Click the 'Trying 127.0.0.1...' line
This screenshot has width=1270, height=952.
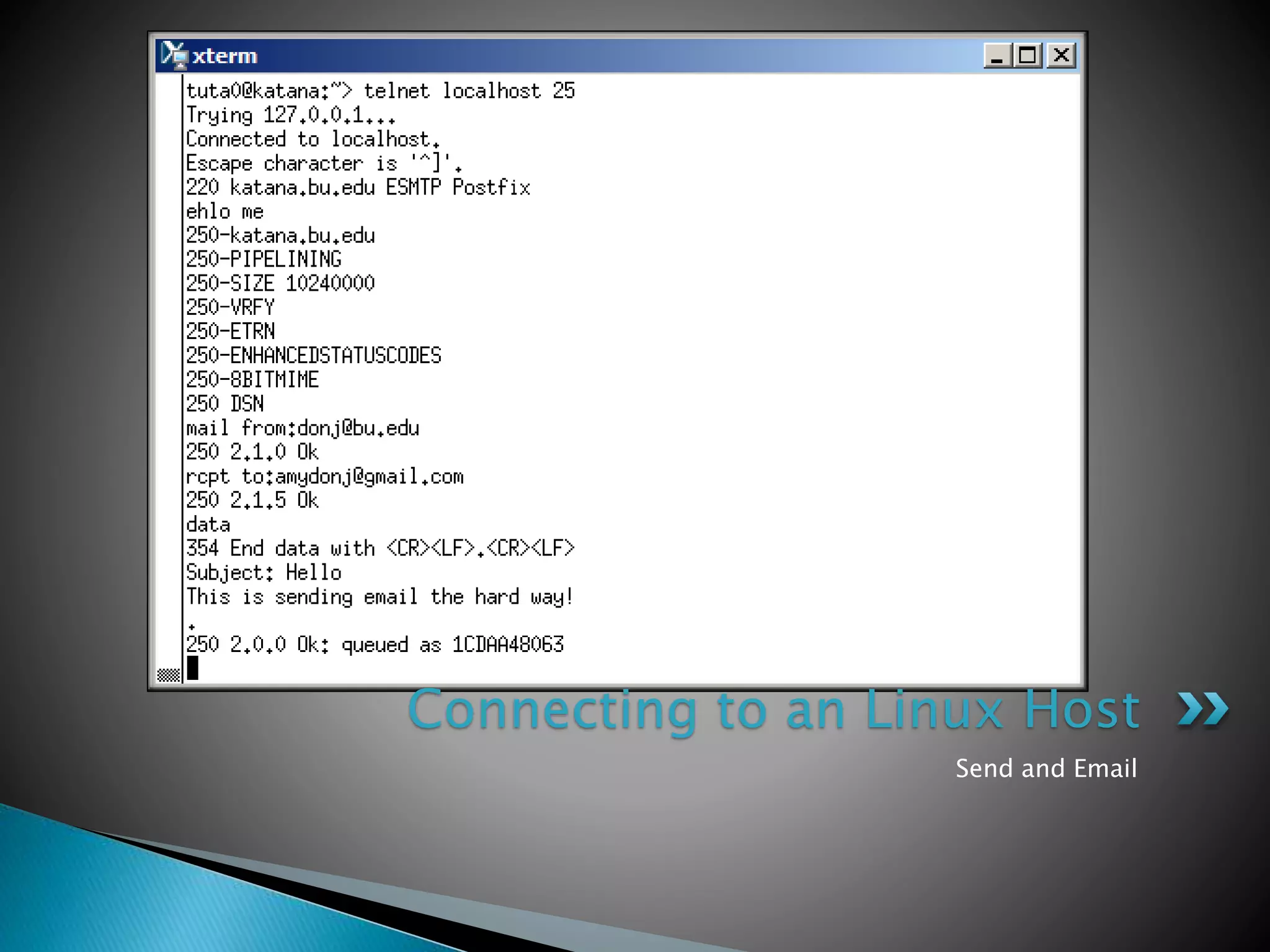pyautogui.click(x=290, y=115)
